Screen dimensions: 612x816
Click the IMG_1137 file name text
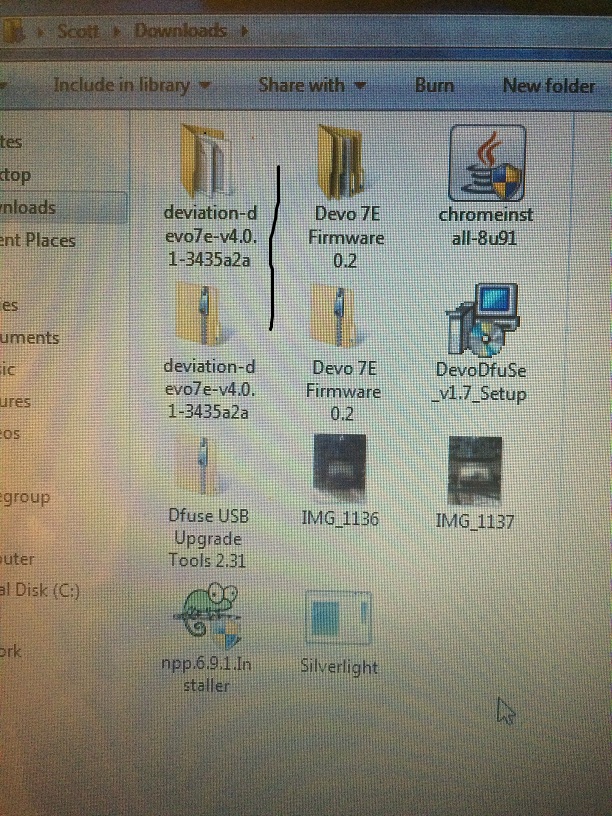click(x=475, y=521)
